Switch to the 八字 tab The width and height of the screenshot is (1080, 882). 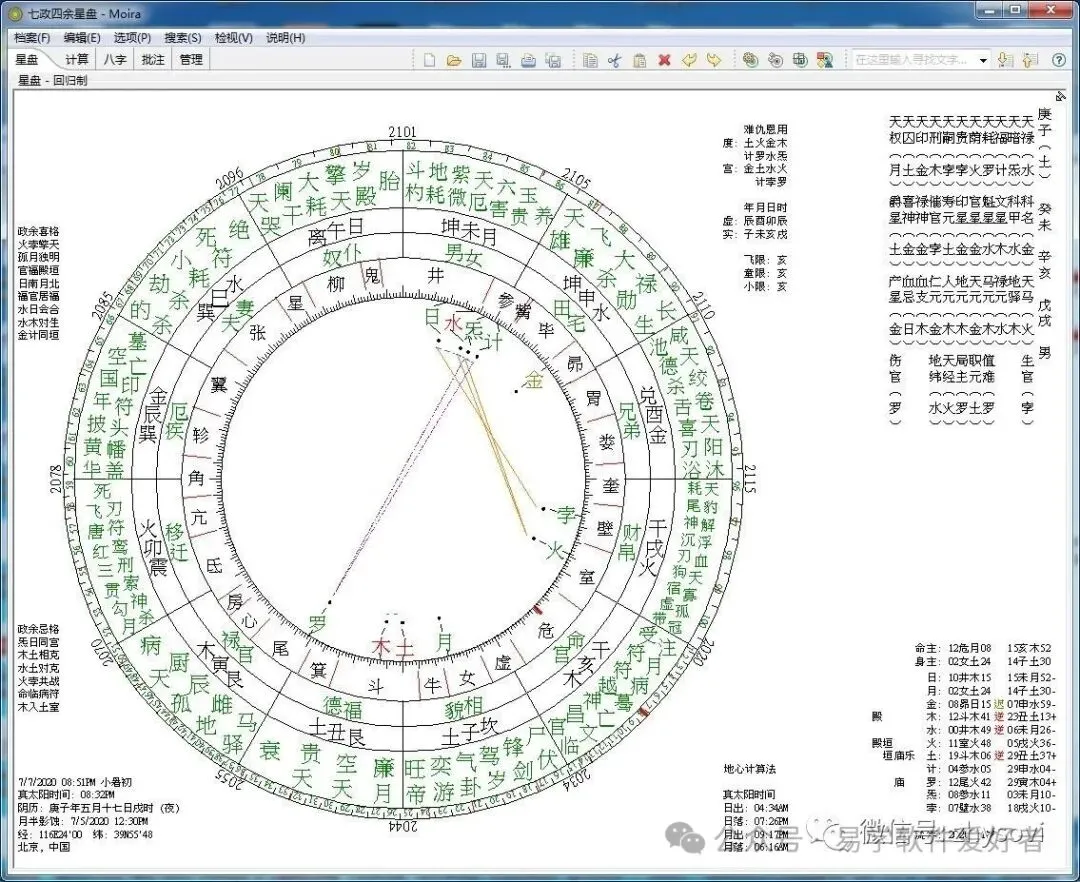click(x=115, y=60)
